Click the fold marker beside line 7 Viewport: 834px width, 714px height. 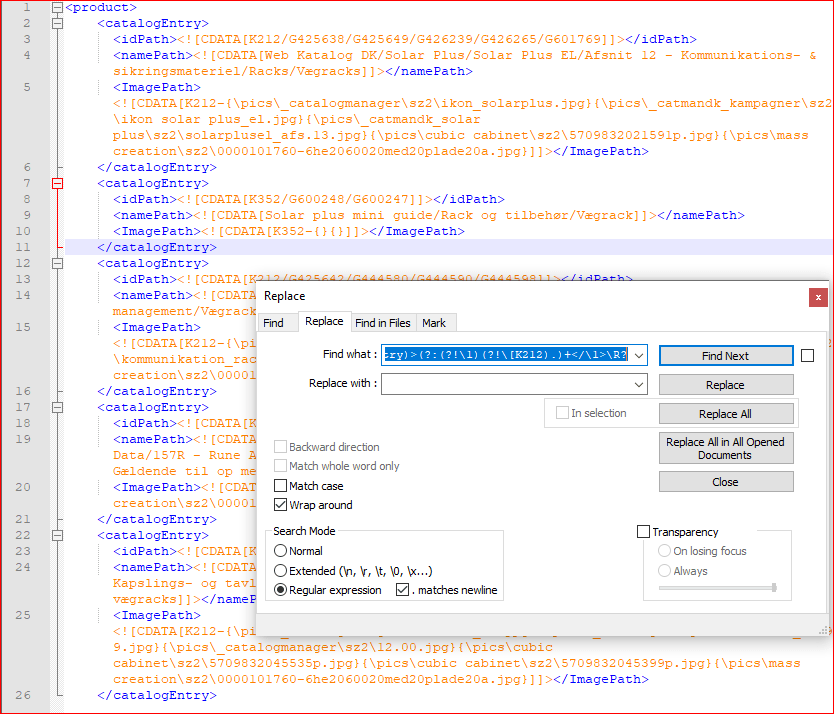[57, 183]
